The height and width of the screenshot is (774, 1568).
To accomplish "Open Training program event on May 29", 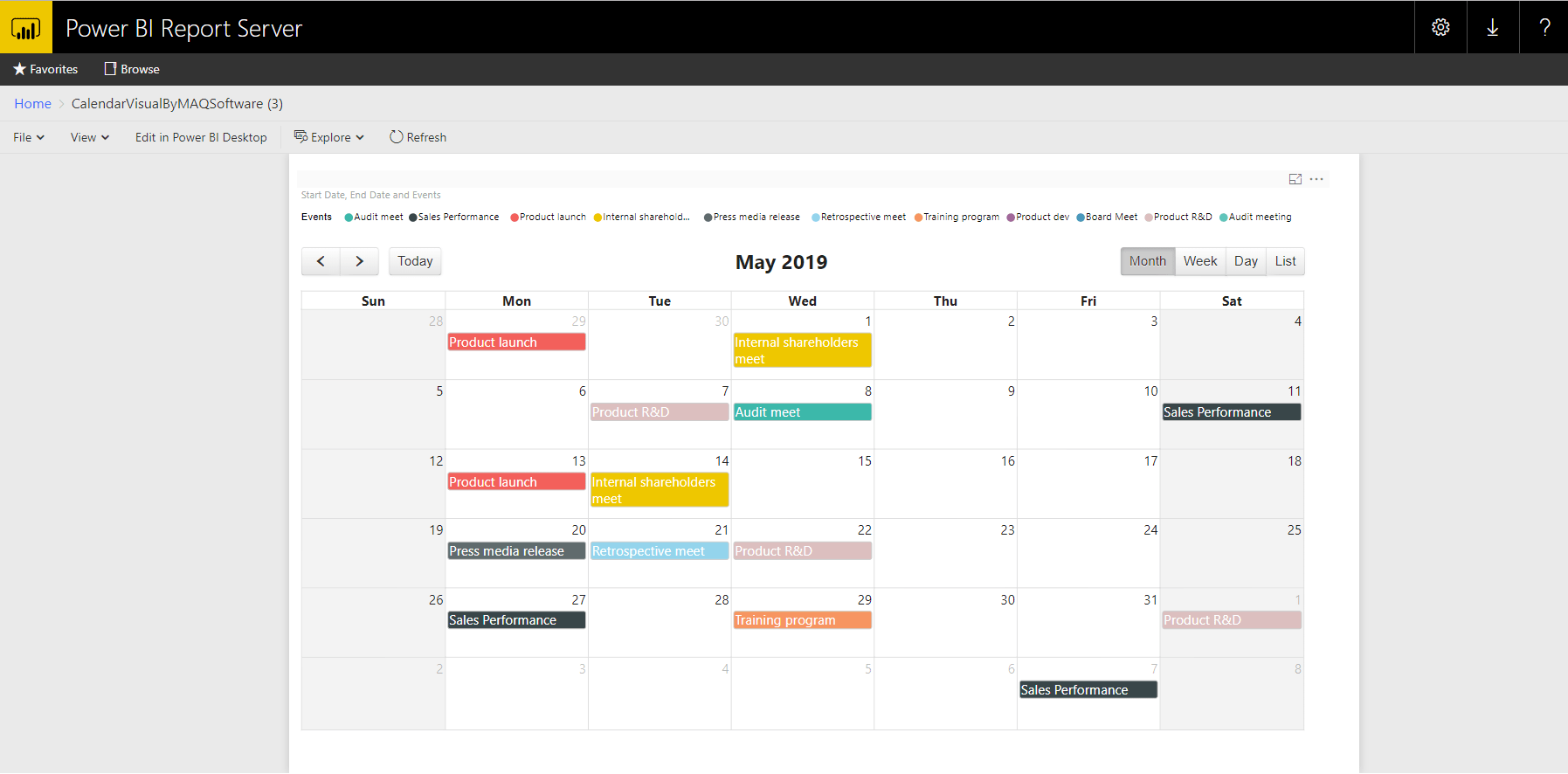I will 803,620.
